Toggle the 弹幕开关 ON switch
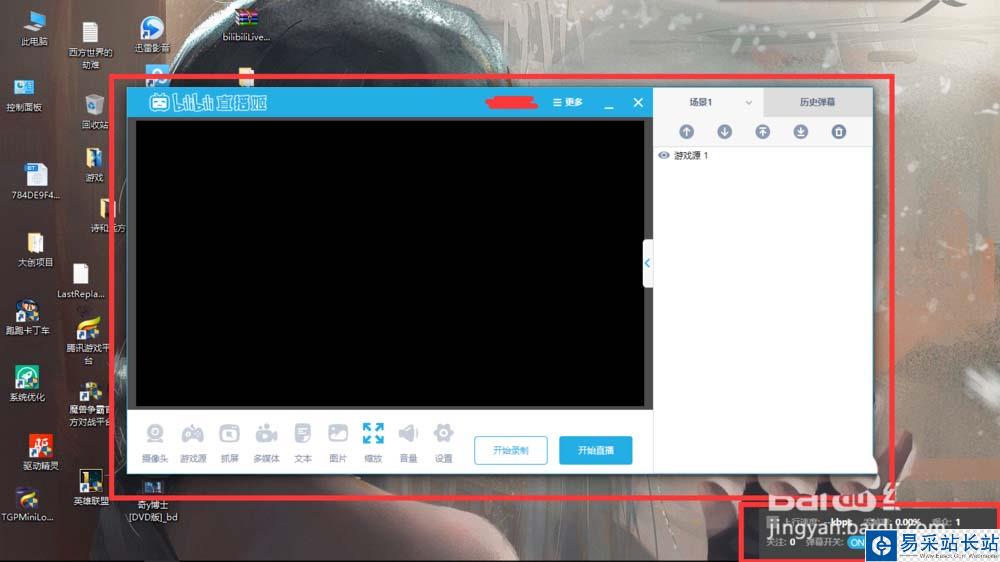 coord(857,542)
